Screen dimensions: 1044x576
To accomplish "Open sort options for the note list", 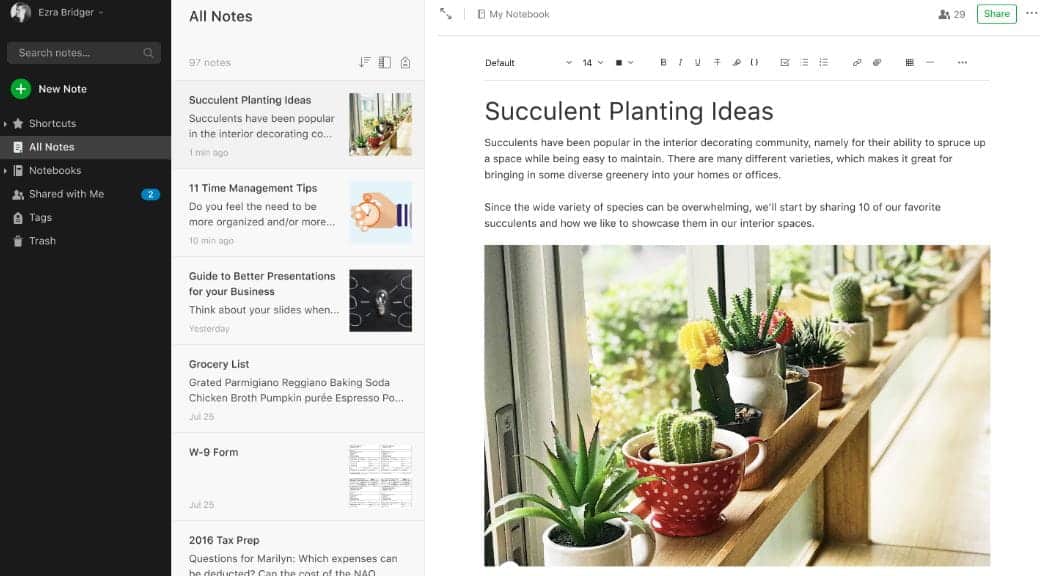I will (365, 61).
